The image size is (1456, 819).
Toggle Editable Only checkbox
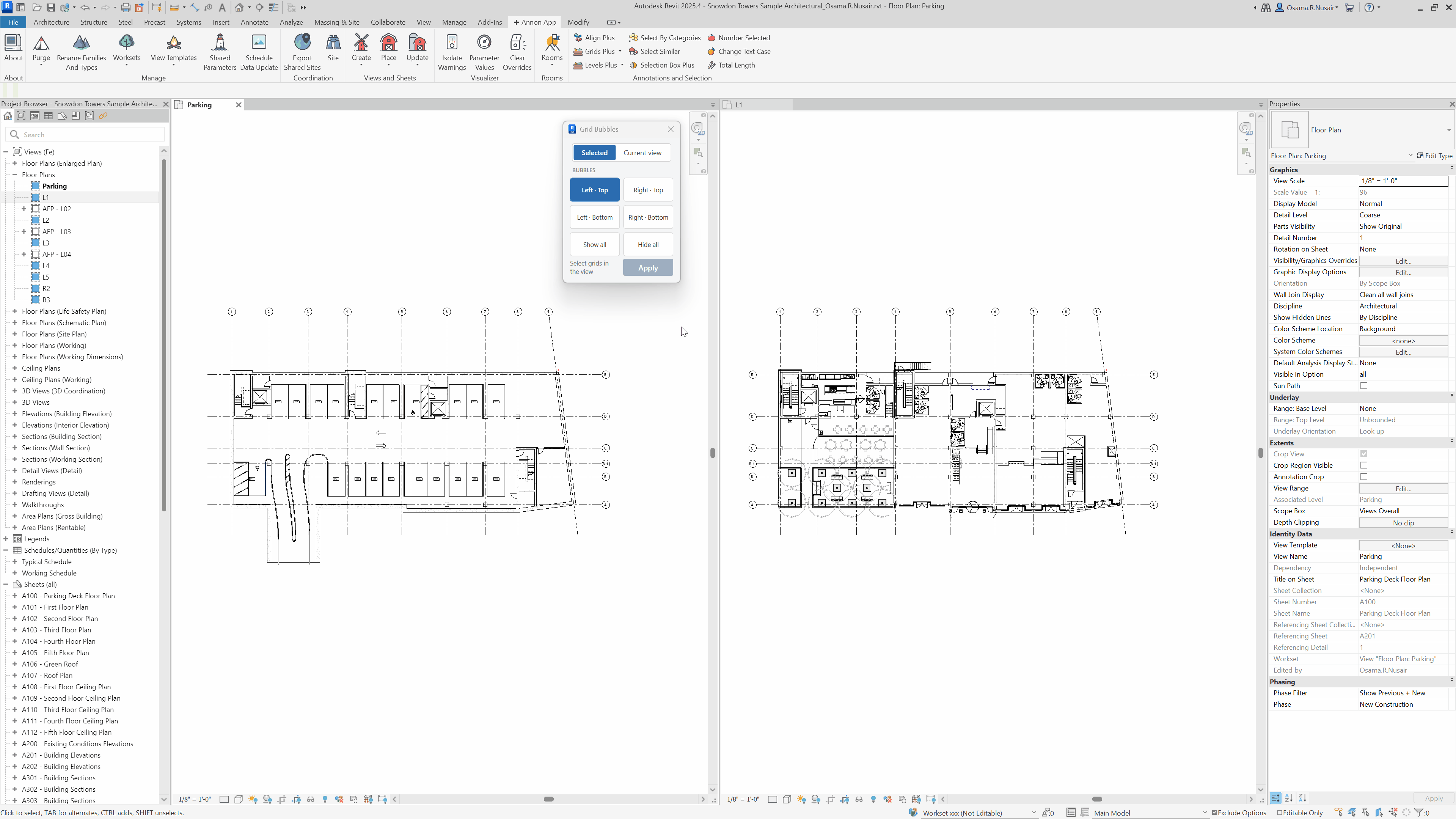[x=1280, y=813]
